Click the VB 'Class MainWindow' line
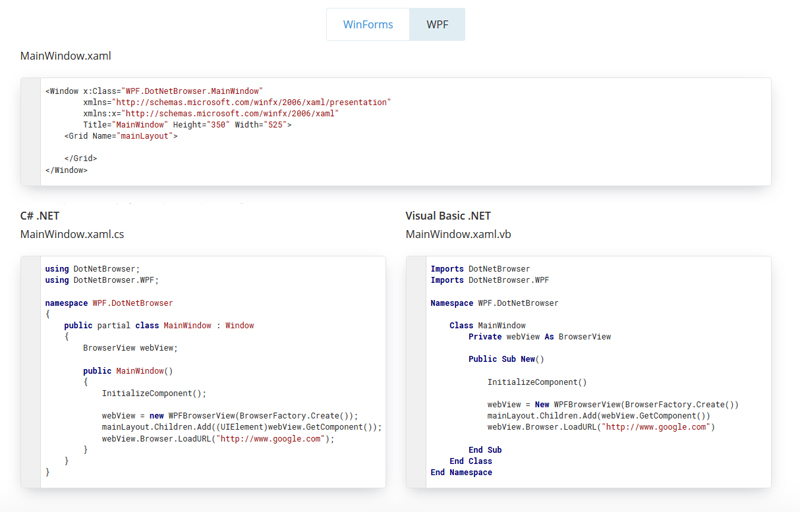This screenshot has width=800, height=512. (488, 325)
